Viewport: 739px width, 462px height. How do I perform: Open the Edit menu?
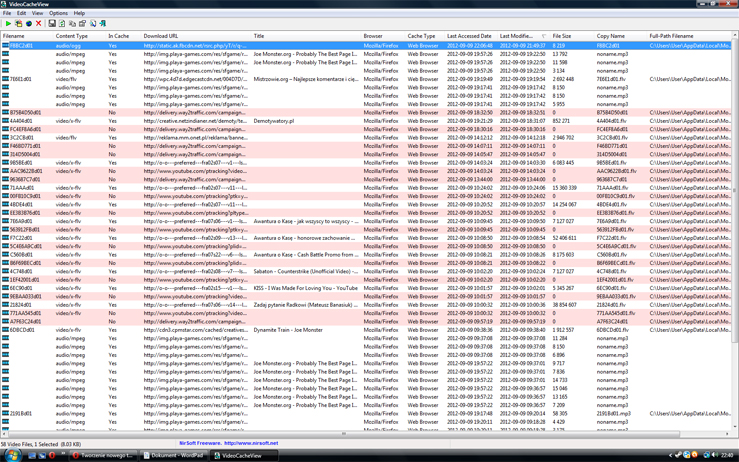22,13
